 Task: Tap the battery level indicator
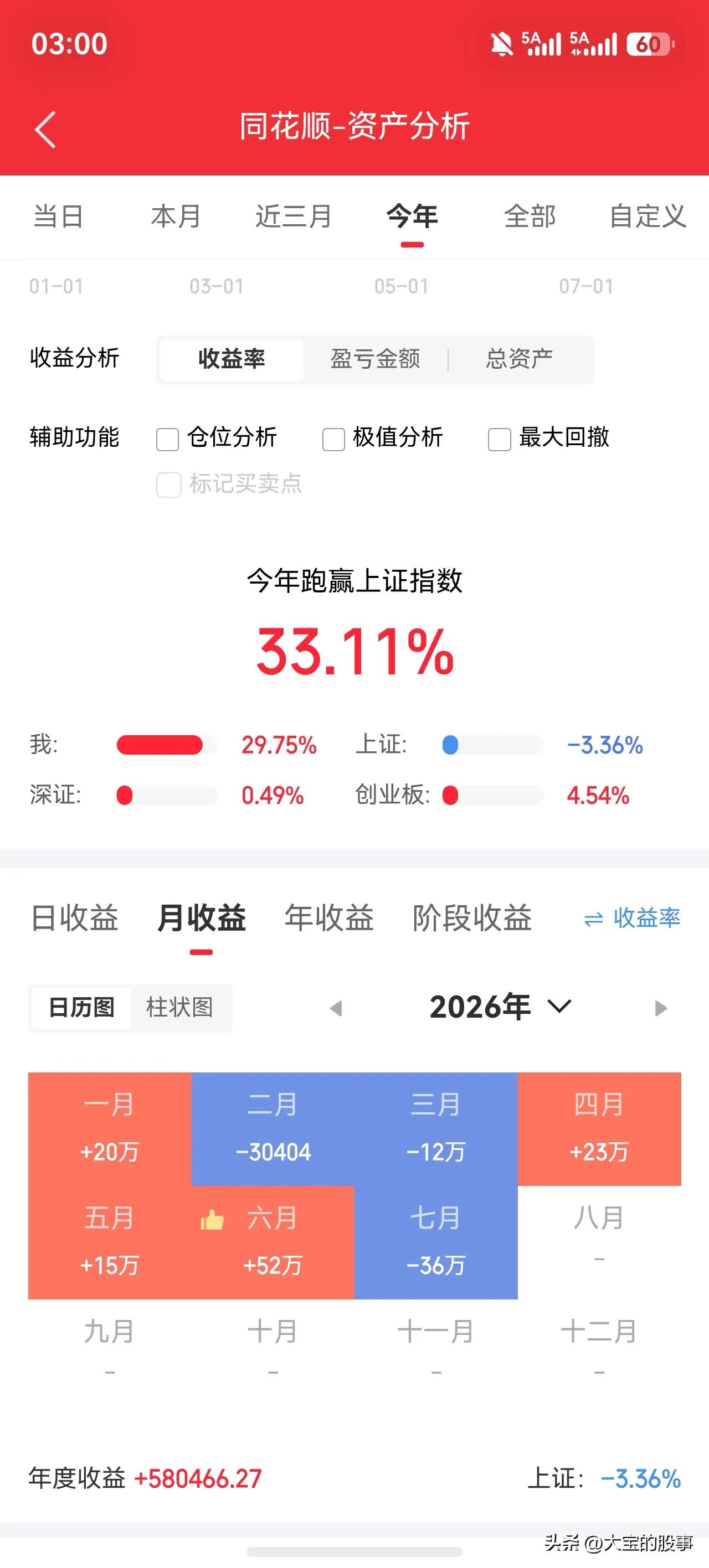click(650, 44)
